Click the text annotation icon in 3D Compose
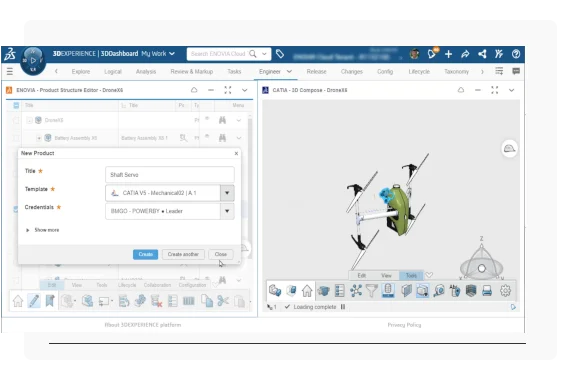570x380 pixels. [454, 291]
